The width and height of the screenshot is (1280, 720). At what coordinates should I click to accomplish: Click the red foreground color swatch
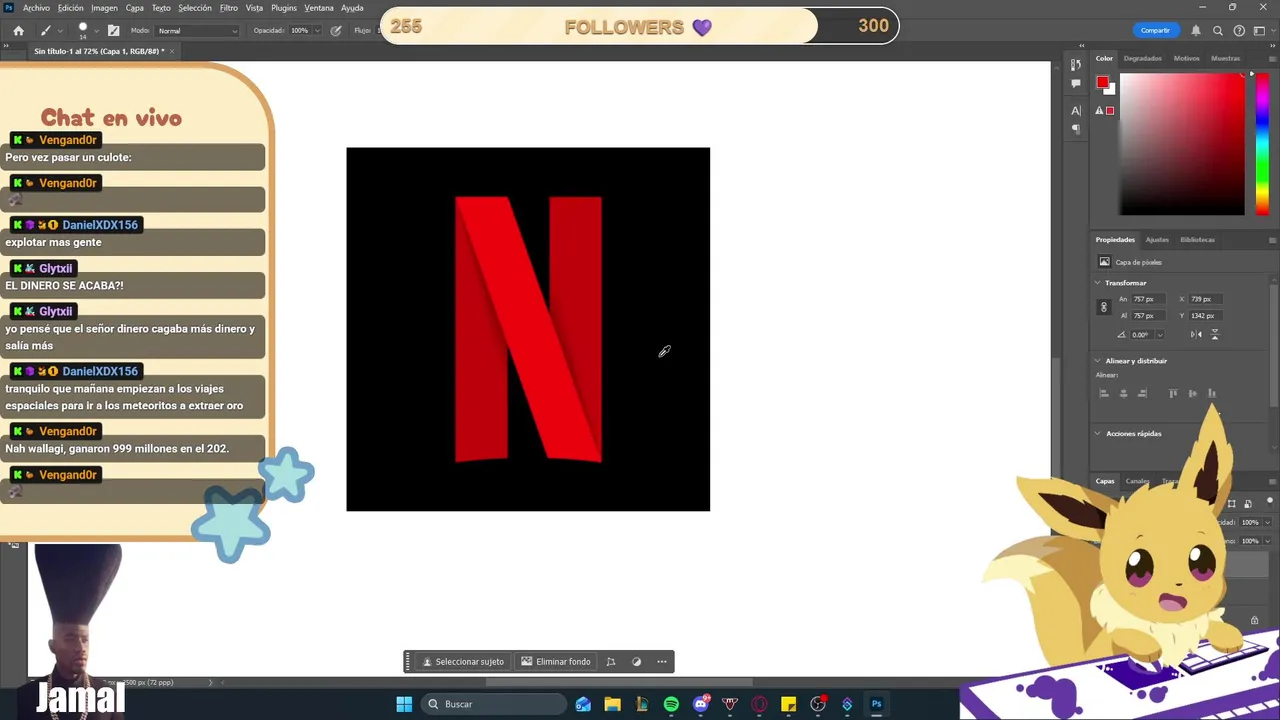[x=1101, y=82]
